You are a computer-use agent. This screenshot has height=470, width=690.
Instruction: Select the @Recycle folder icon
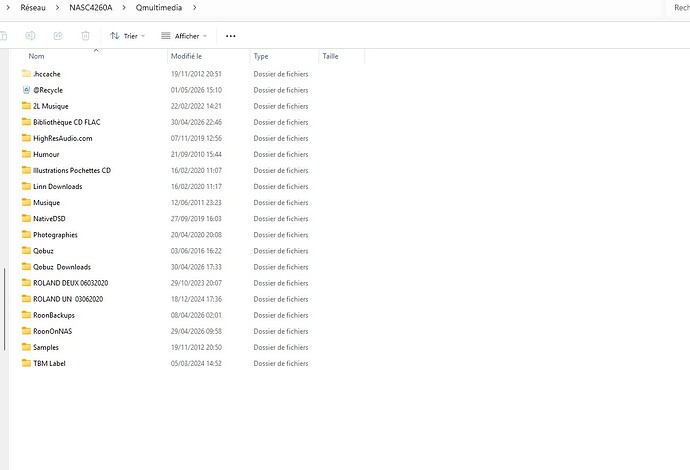tap(26, 90)
